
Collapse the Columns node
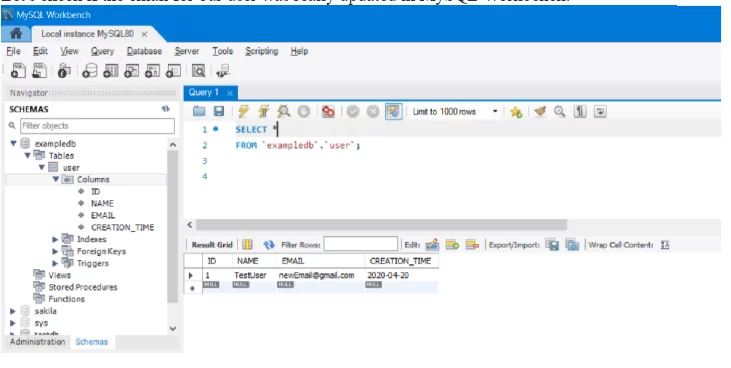tap(55, 179)
